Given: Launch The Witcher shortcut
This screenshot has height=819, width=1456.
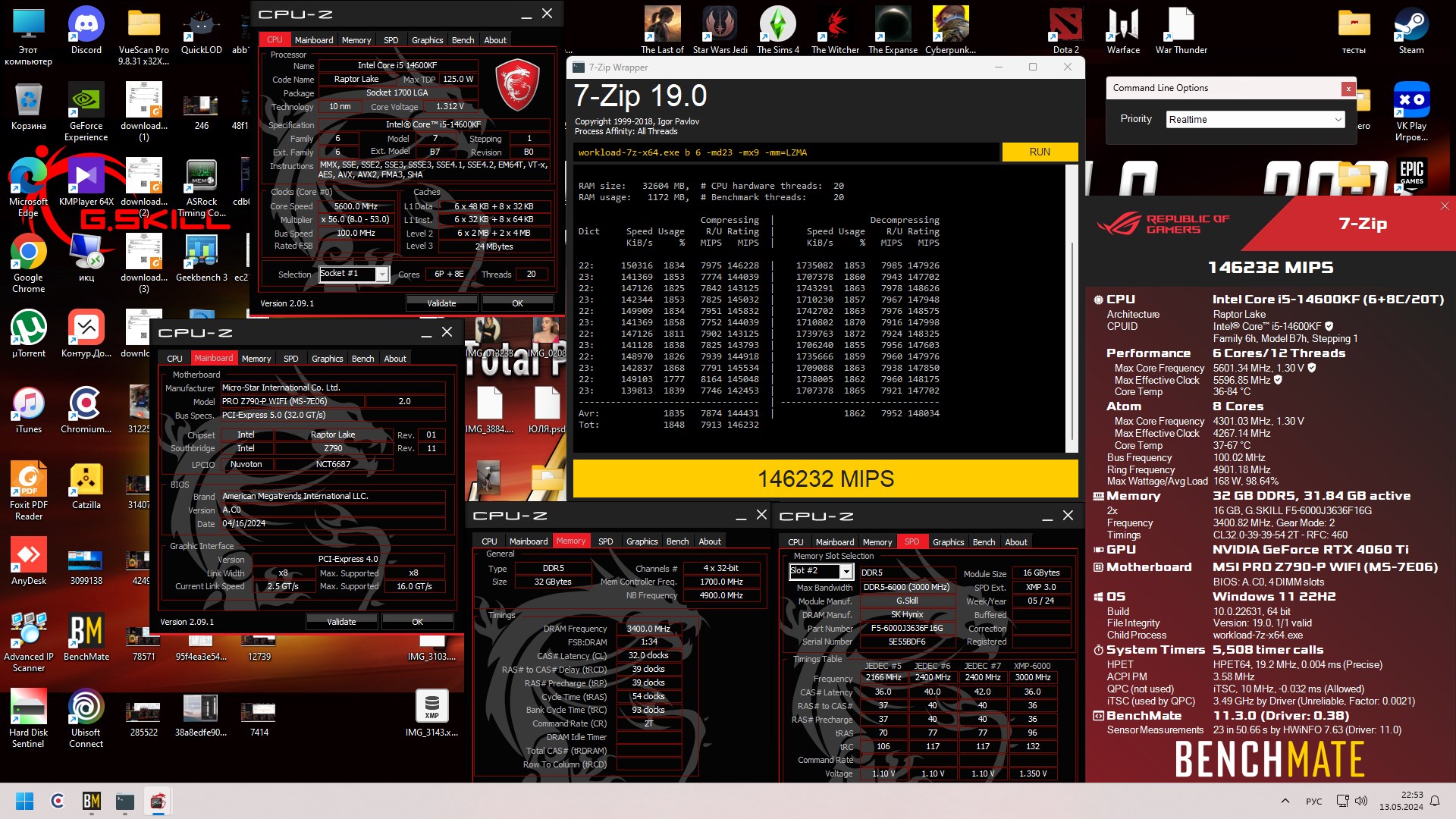Looking at the screenshot, I should 835,30.
